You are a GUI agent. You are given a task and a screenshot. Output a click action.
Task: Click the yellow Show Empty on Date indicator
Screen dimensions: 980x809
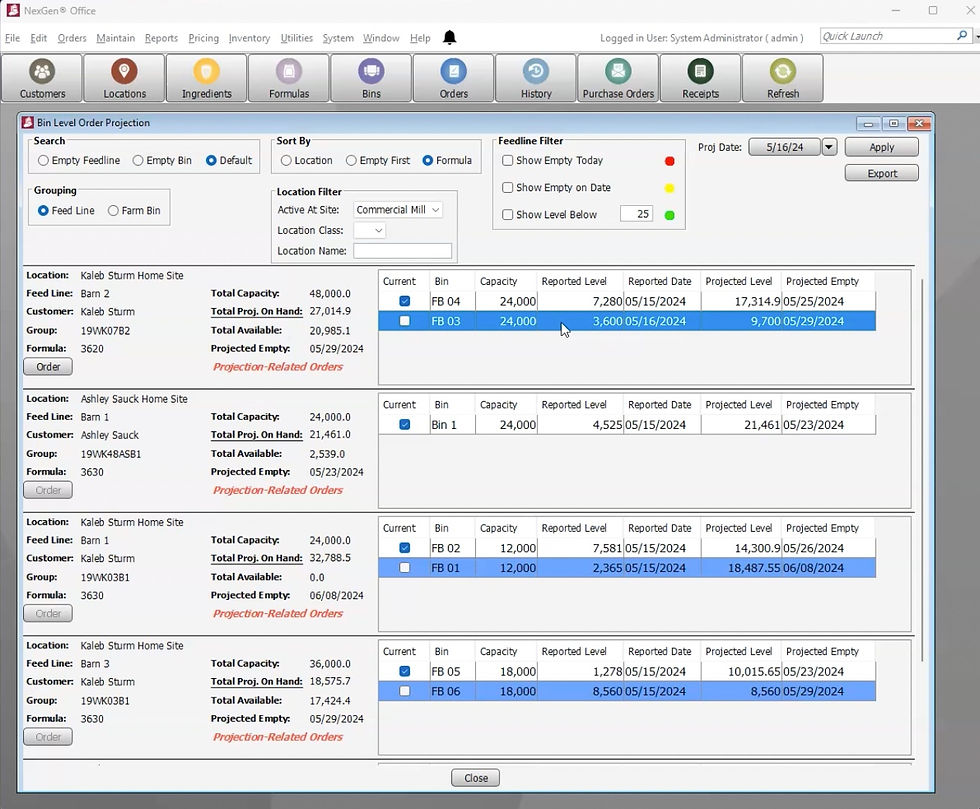[x=669, y=188]
